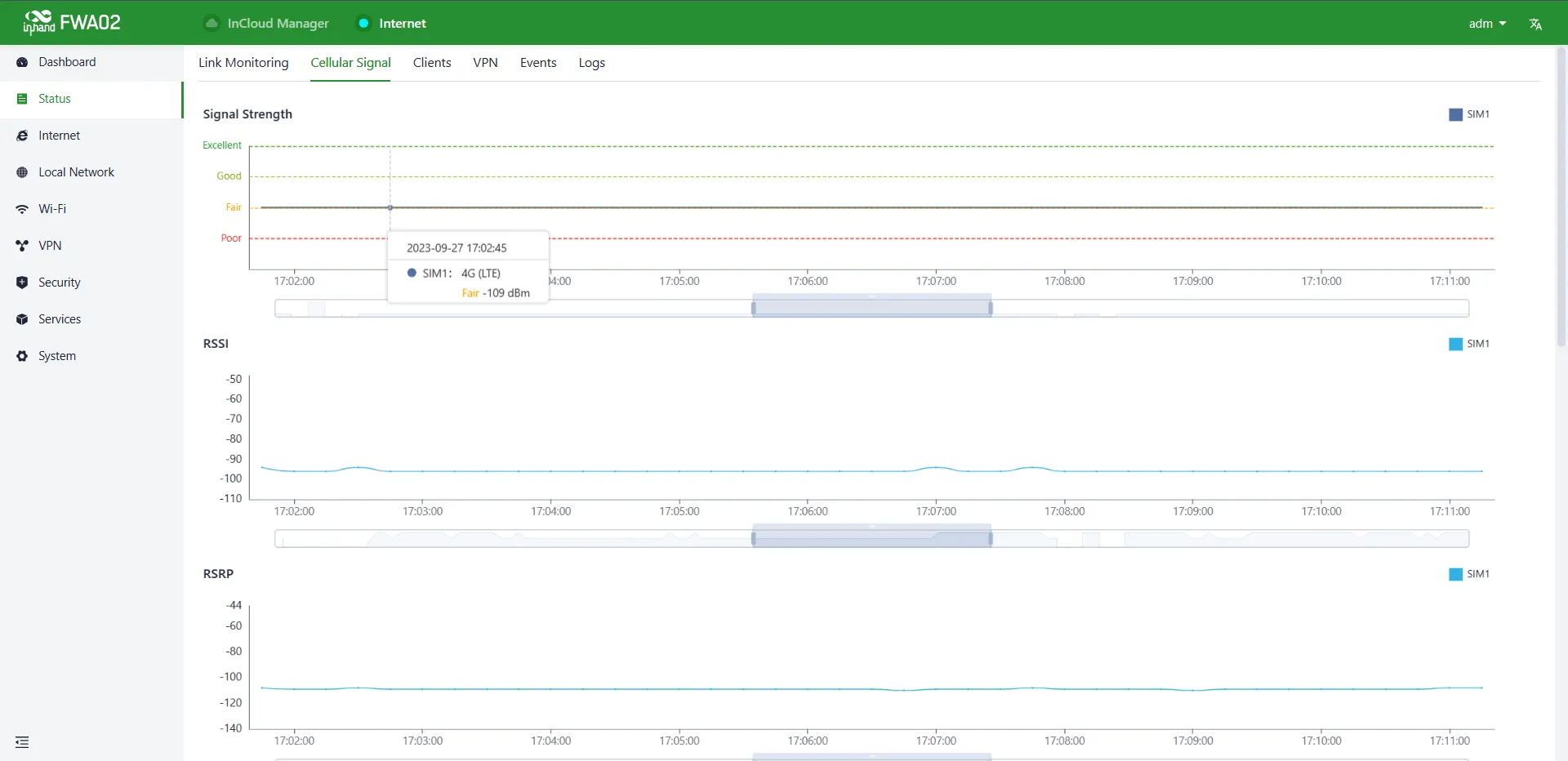Toggle SIM1 legend in Signal Strength chart
The image size is (1568, 761).
click(1469, 114)
